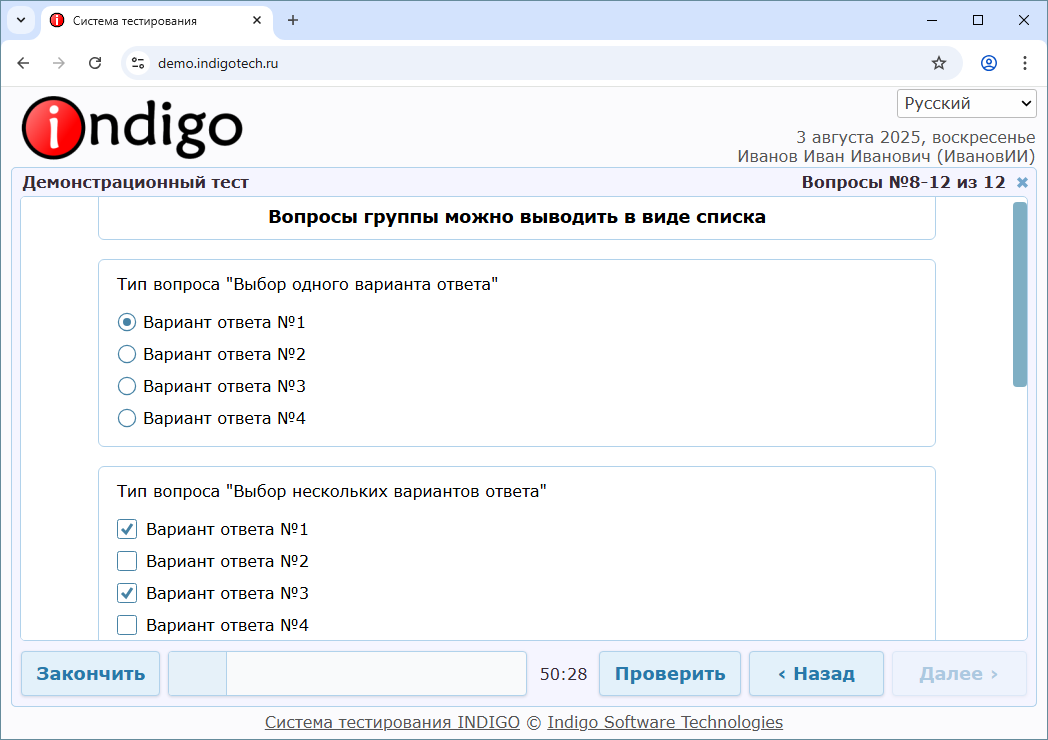1048x740 pixels.
Task: Click the address bar URL demo.indigotech.ru
Action: click(x=218, y=64)
